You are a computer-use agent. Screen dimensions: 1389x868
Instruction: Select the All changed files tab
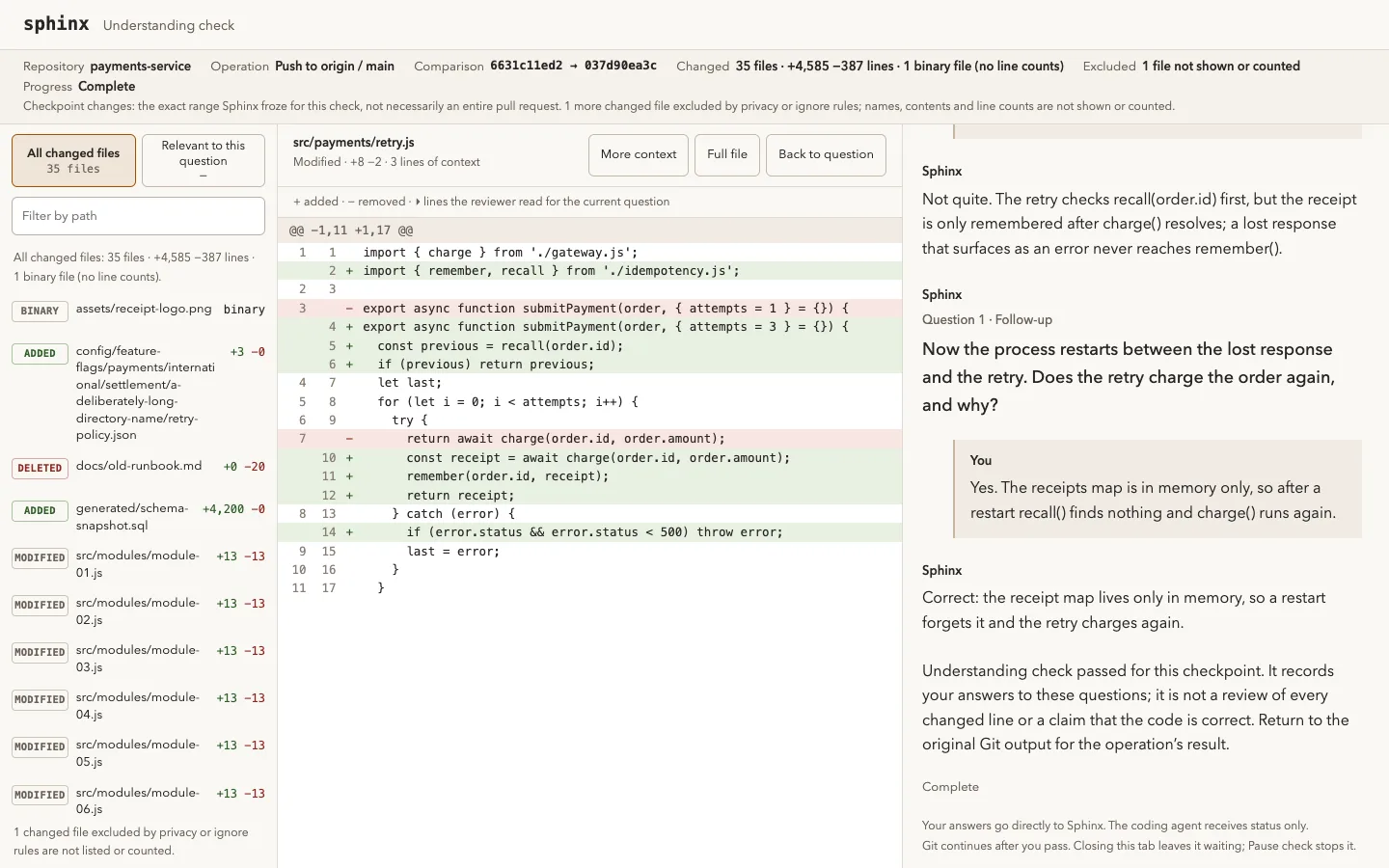73,160
